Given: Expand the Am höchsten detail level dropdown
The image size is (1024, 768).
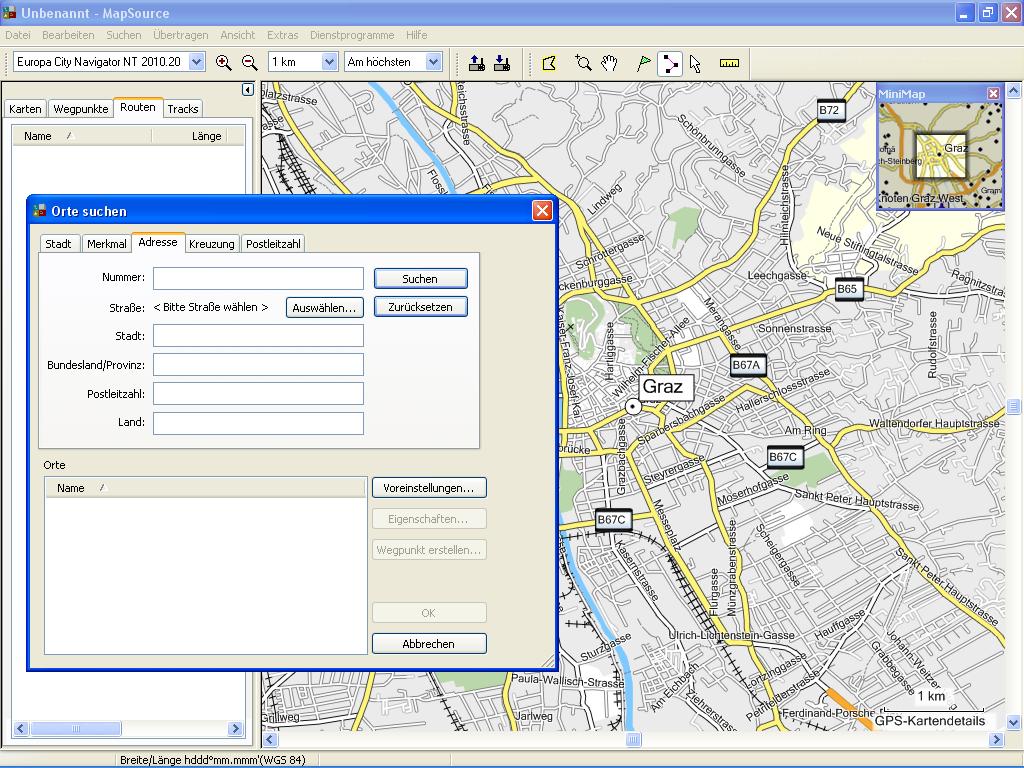Looking at the screenshot, I should pos(433,62).
